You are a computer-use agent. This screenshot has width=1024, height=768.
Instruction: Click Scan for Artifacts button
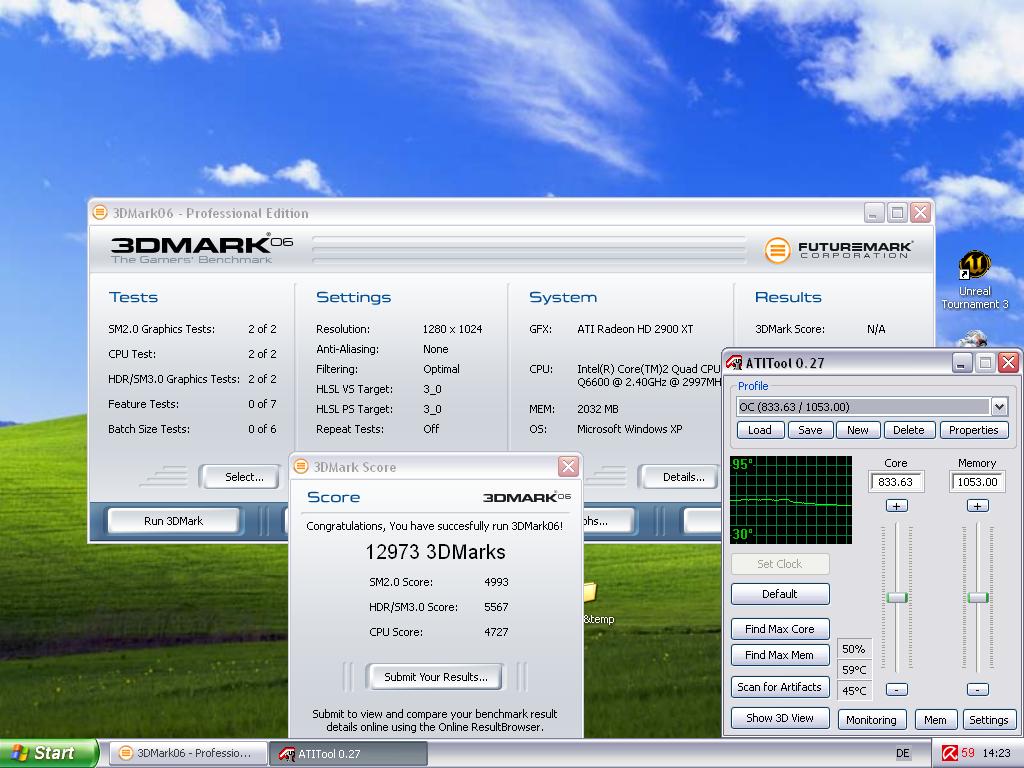click(x=780, y=686)
